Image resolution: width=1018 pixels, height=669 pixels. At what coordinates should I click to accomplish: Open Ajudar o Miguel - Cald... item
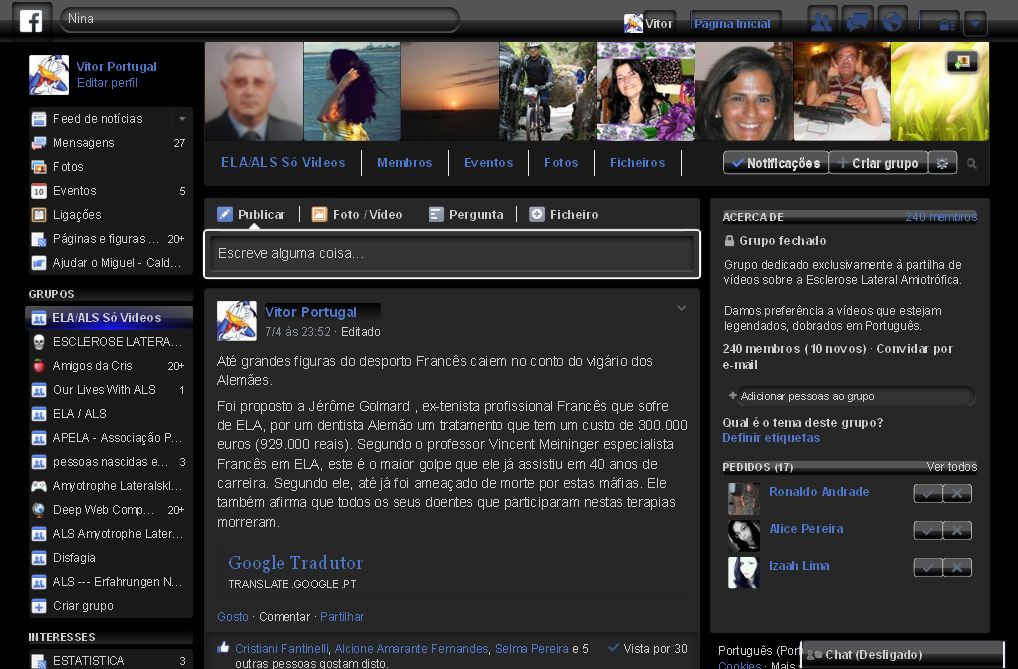(x=110, y=263)
